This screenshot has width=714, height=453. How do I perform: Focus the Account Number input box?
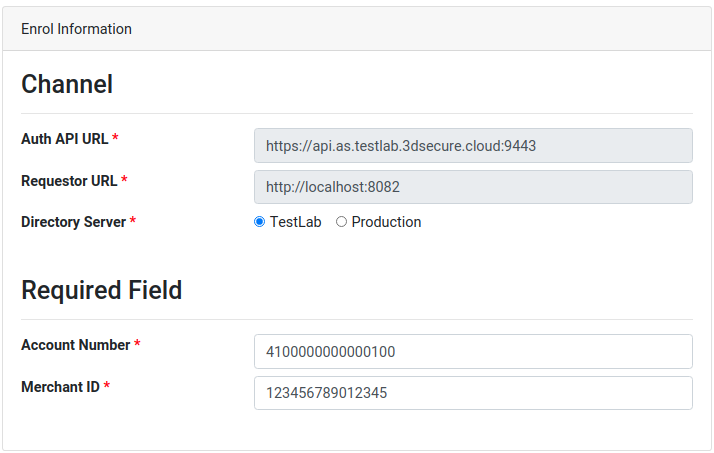pos(473,351)
